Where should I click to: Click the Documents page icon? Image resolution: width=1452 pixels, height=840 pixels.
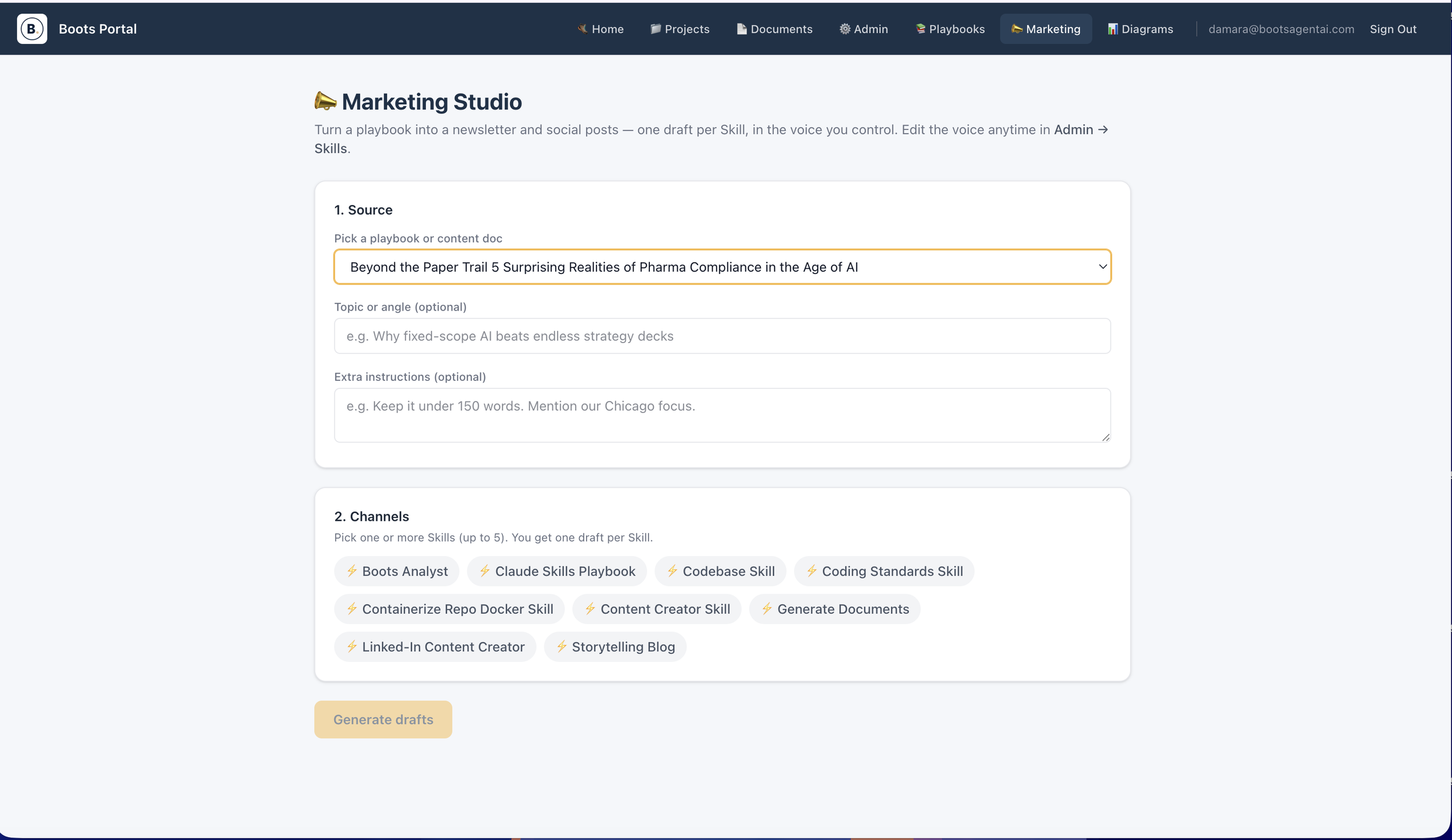click(742, 29)
